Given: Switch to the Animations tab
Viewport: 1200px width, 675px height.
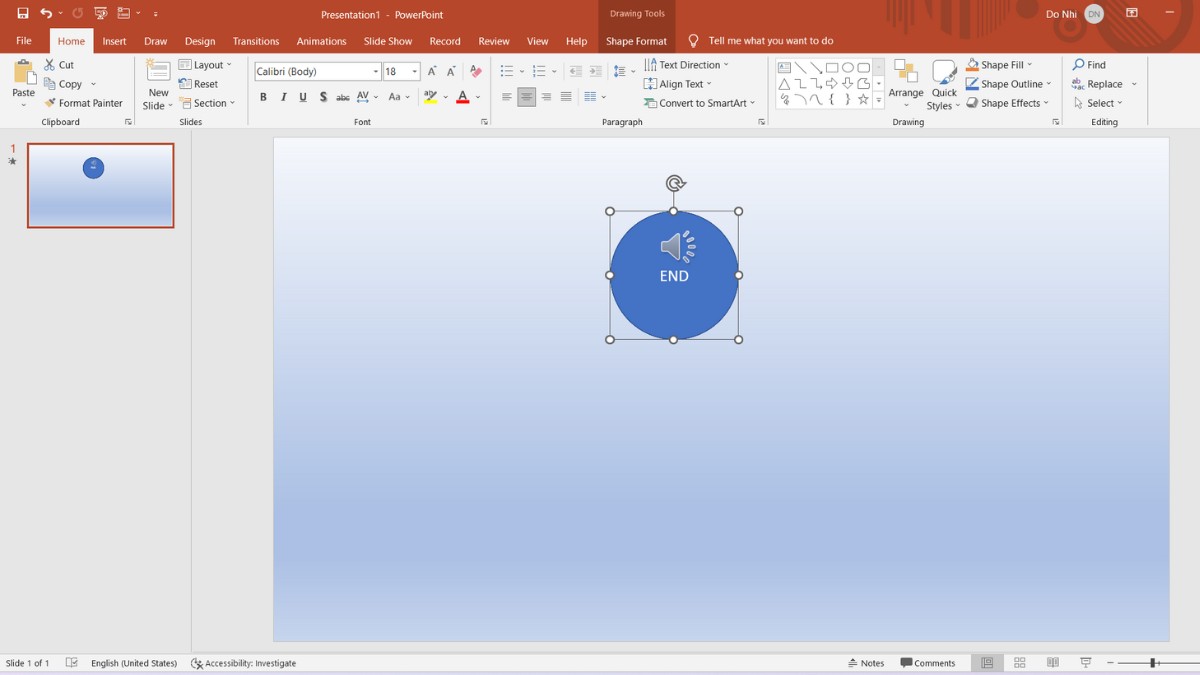Looking at the screenshot, I should coord(321,41).
